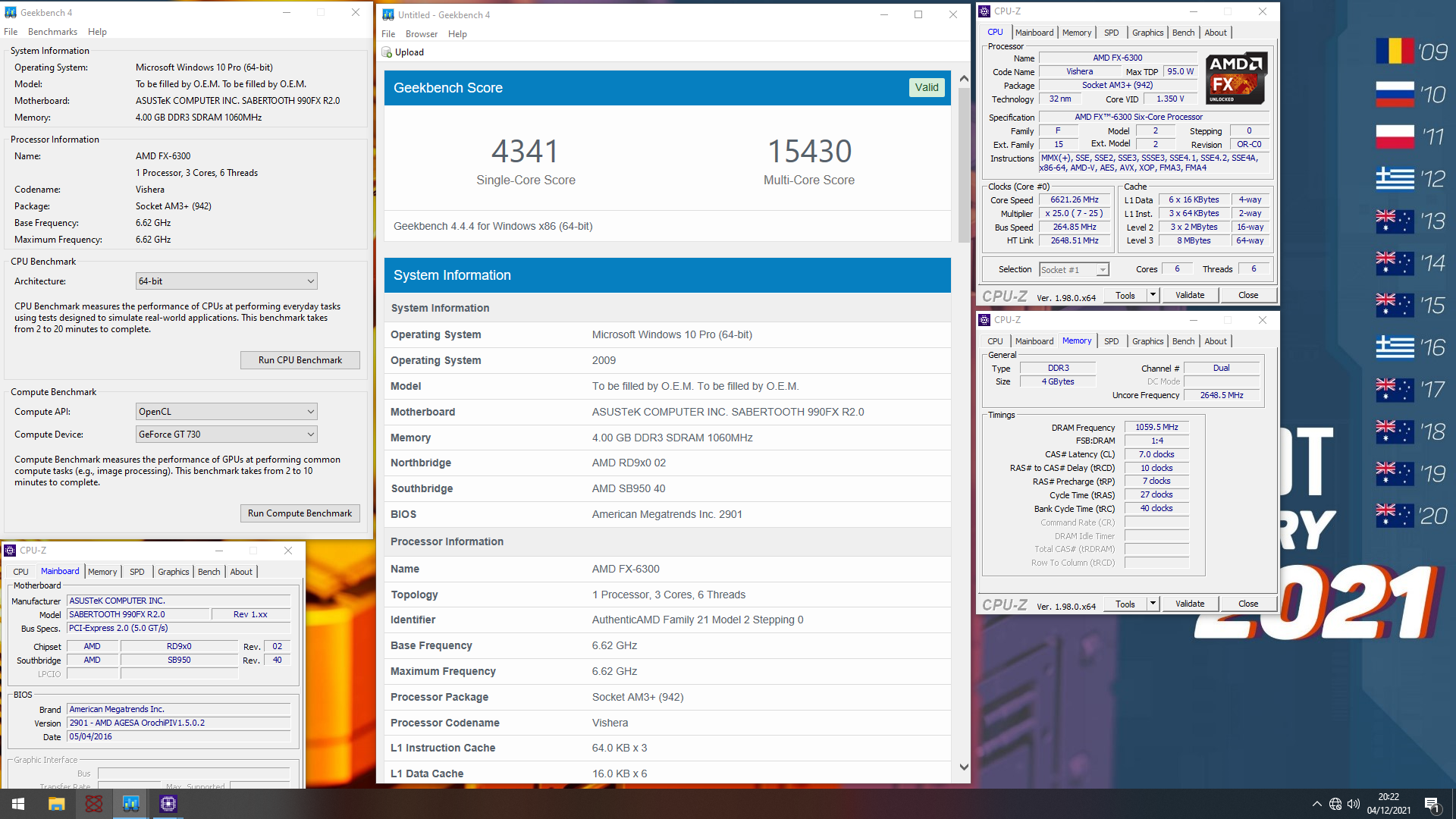This screenshot has width=1456, height=819.
Task: Click the top CPU-Z window title icon
Action: [x=984, y=11]
